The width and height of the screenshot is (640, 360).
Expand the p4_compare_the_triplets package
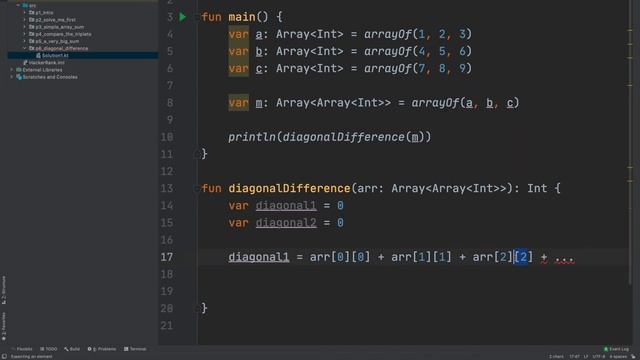point(24,34)
